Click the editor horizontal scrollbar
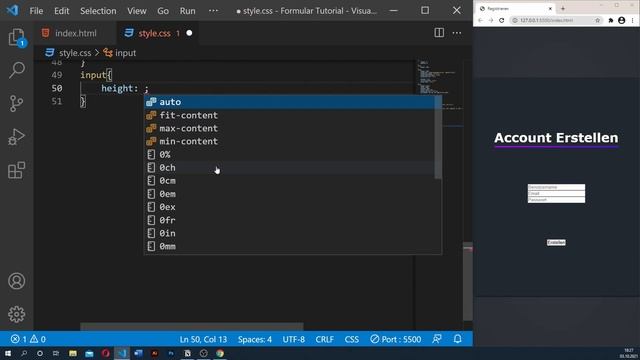The width and height of the screenshot is (640, 360). coord(191,327)
